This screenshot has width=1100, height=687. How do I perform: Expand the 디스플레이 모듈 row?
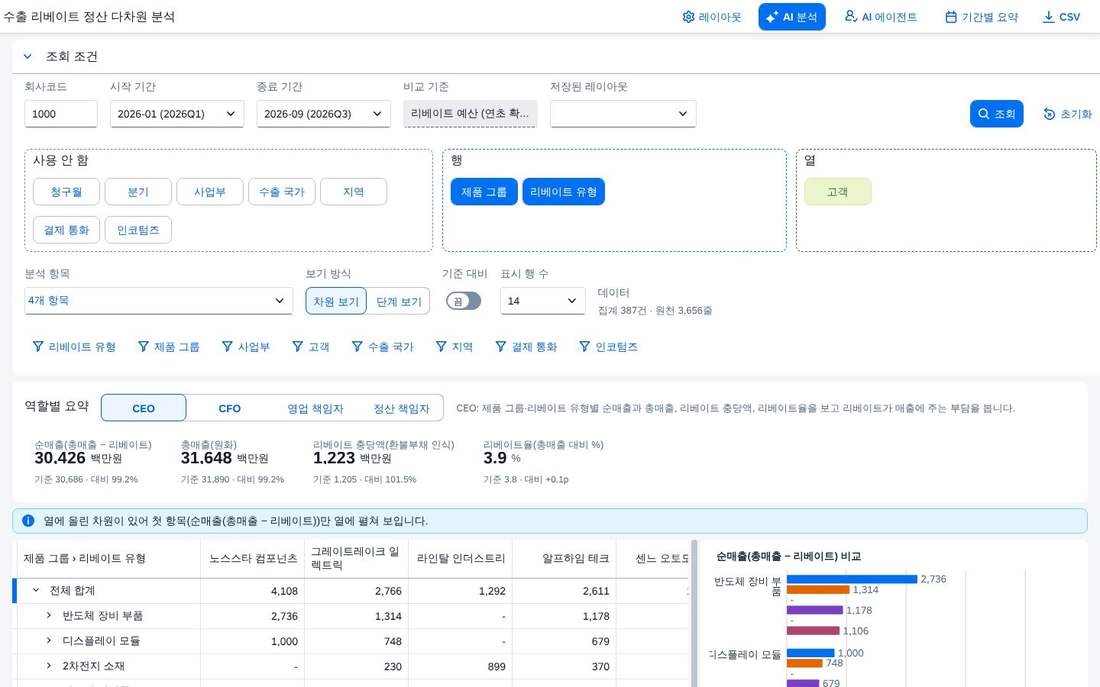coord(48,641)
